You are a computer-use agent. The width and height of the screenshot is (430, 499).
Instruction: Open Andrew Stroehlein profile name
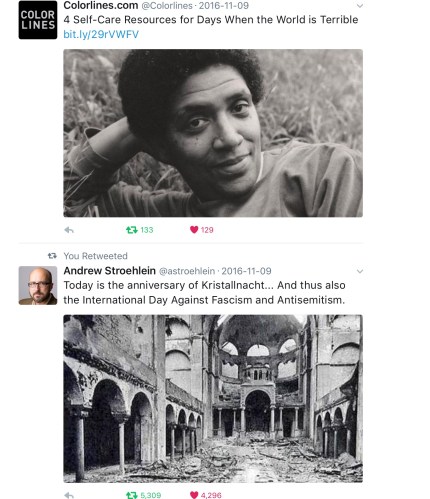(110, 271)
